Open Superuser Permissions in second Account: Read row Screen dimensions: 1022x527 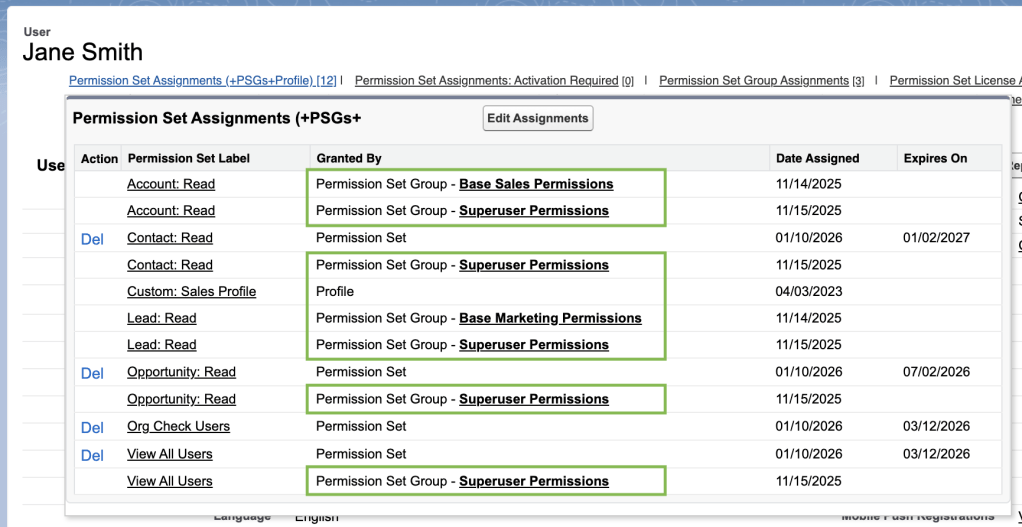(534, 211)
